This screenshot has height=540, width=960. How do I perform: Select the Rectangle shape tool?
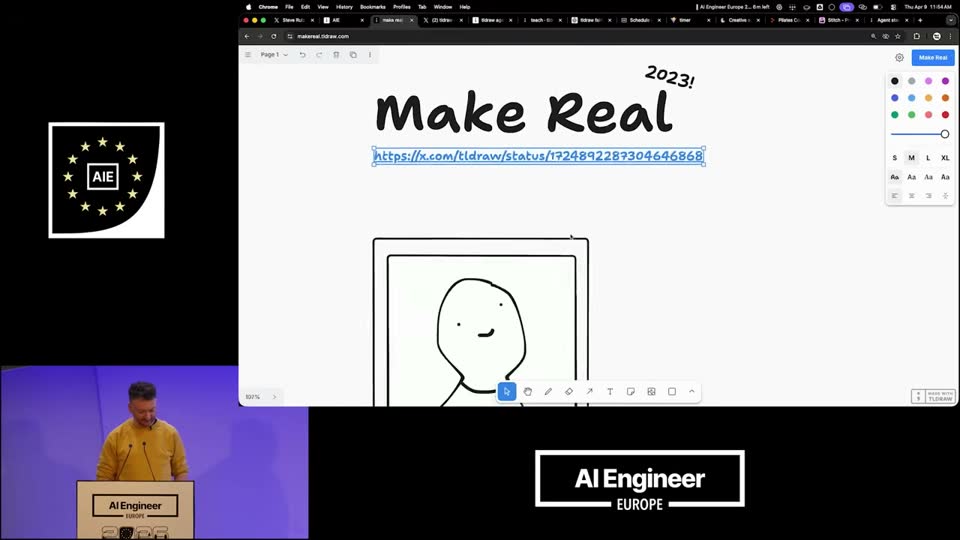(672, 392)
